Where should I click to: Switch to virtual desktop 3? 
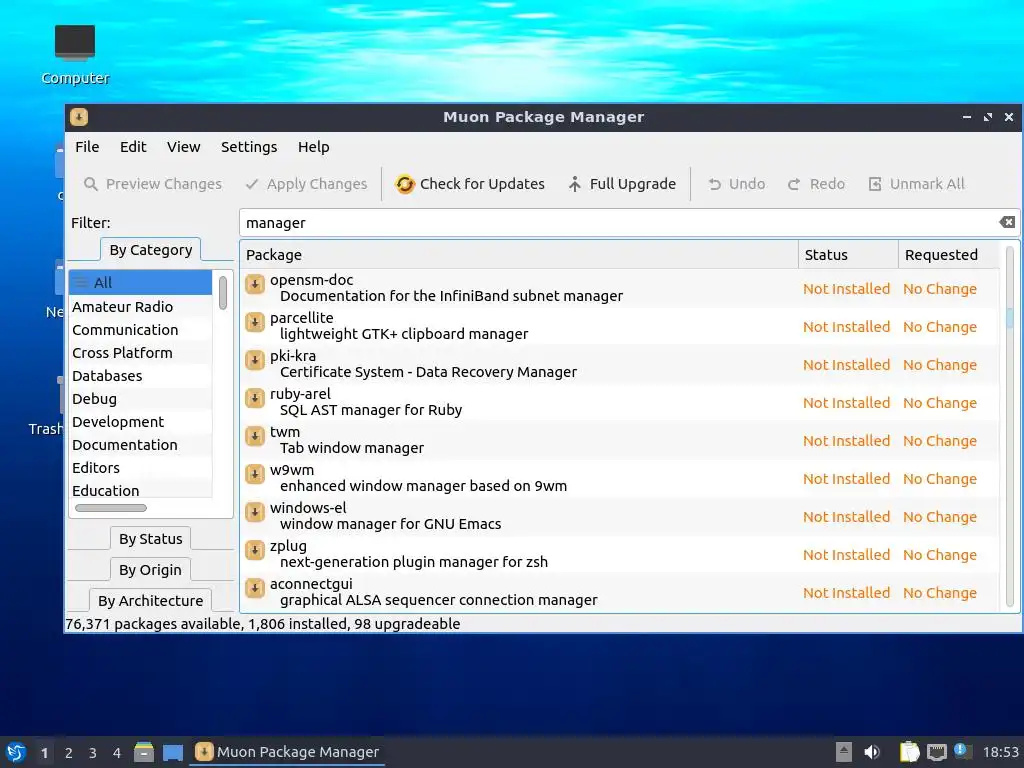click(x=93, y=753)
